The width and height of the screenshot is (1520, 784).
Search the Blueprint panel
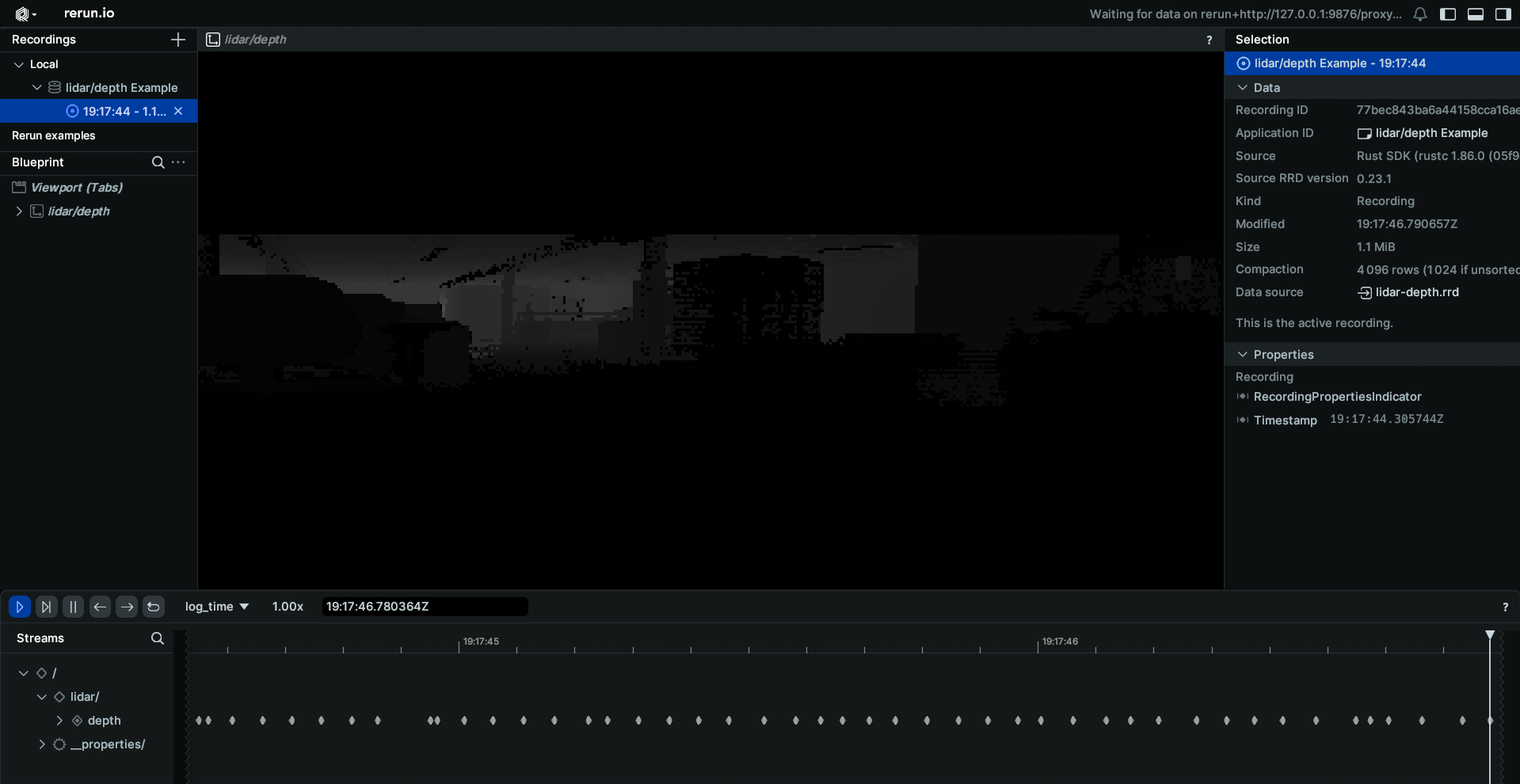(158, 162)
